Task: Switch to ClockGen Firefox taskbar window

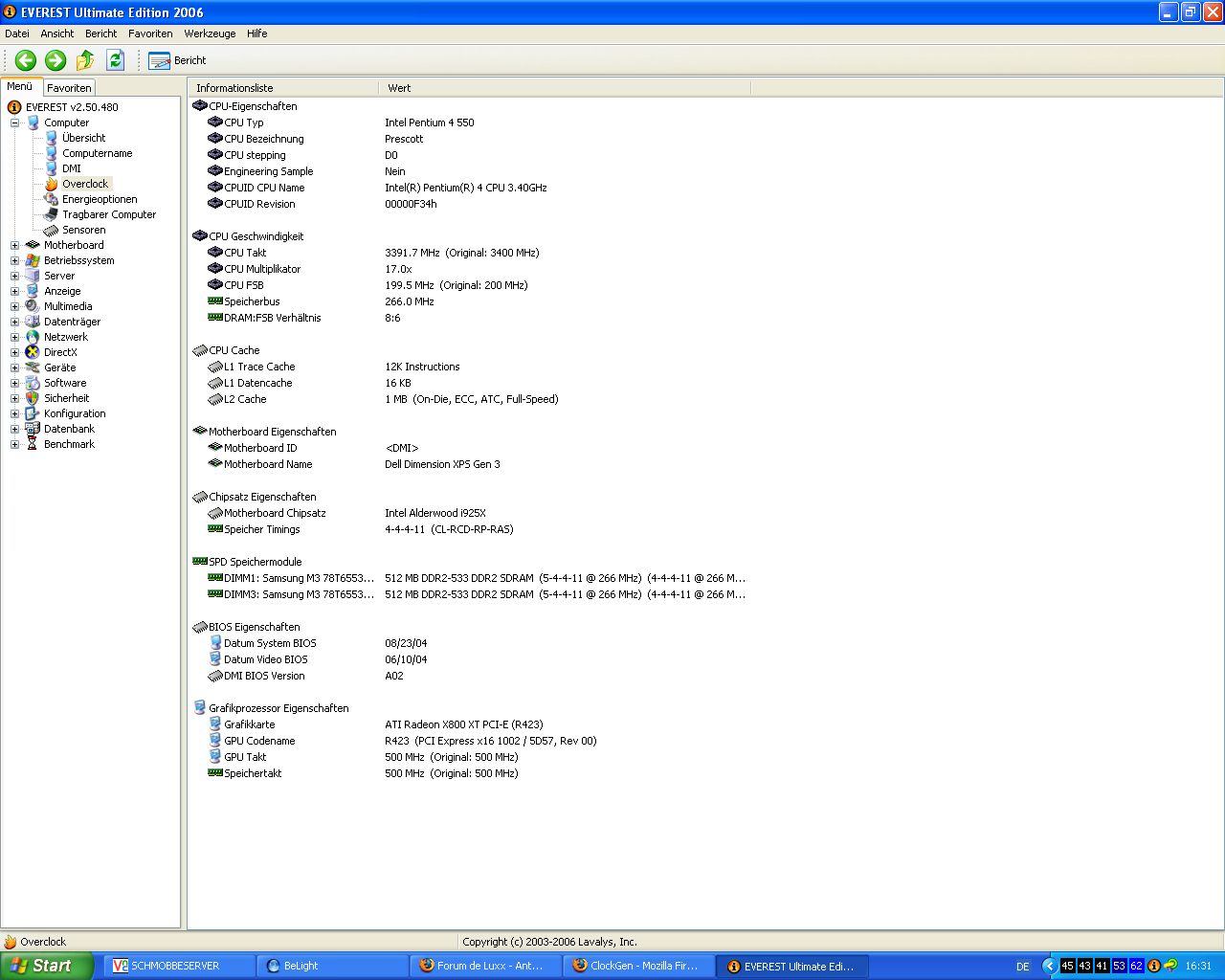Action: tap(639, 966)
